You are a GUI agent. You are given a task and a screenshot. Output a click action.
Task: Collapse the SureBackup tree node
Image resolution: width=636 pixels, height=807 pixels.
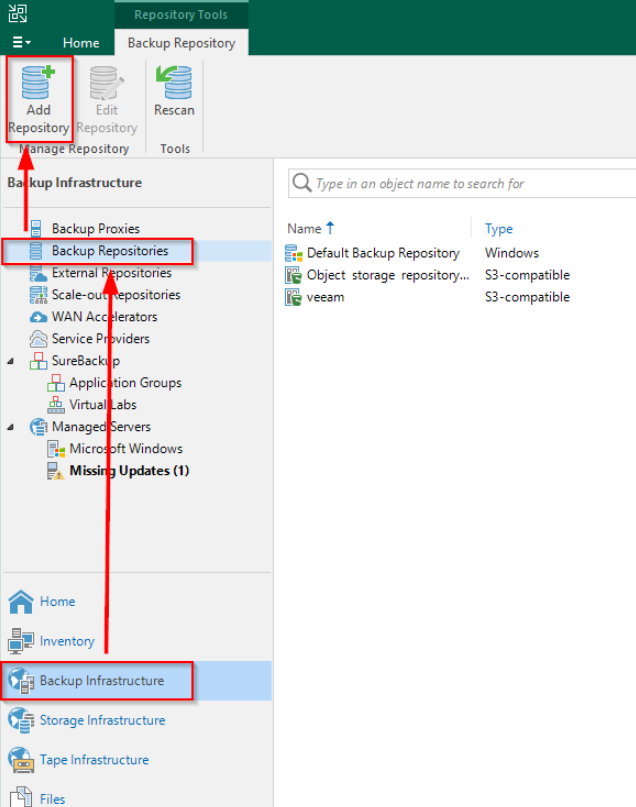pyautogui.click(x=12, y=361)
